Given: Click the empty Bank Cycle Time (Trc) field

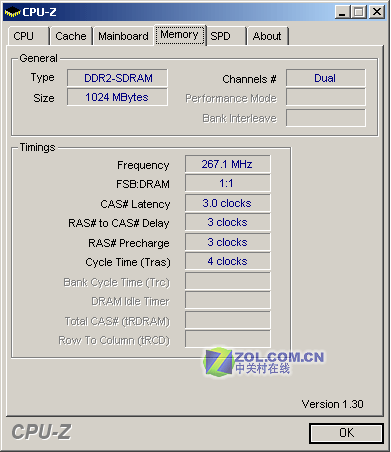Looking at the screenshot, I should [228, 281].
